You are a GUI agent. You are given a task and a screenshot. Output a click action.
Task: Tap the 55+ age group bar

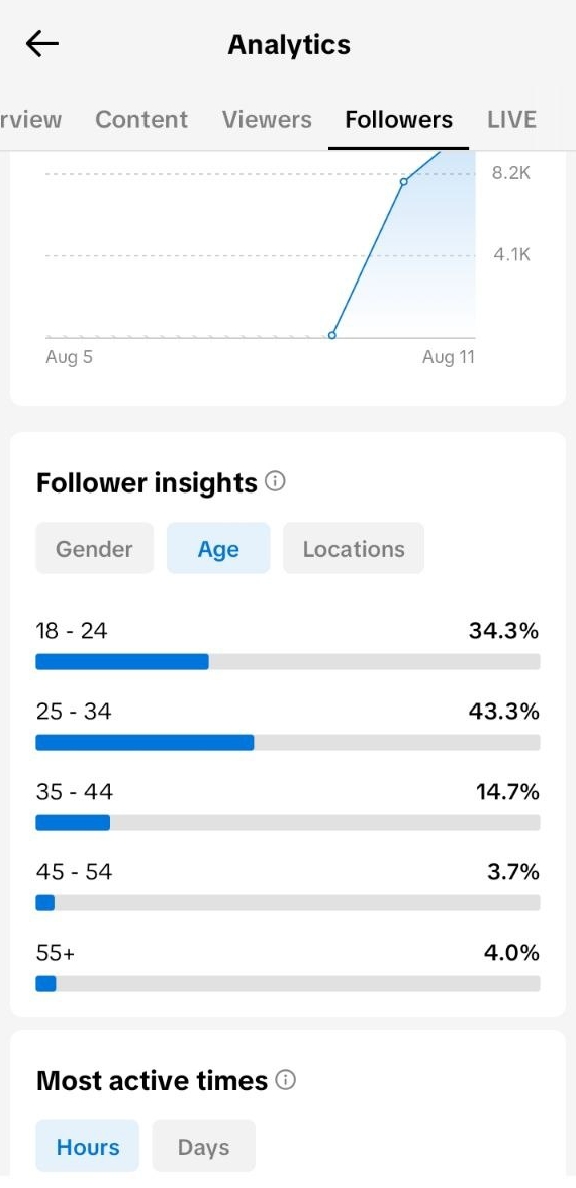click(x=288, y=983)
